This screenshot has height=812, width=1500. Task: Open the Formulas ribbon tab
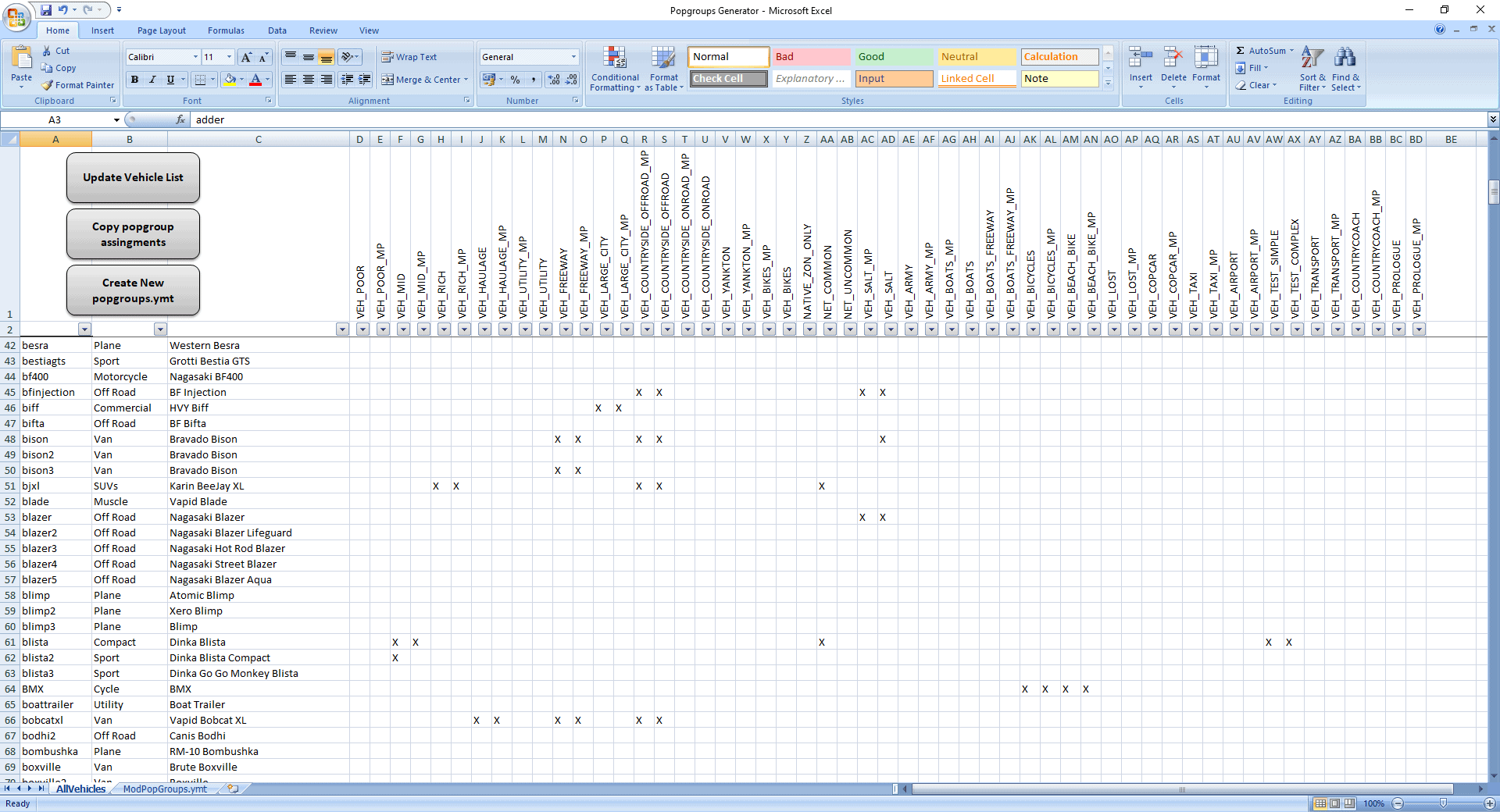226,30
